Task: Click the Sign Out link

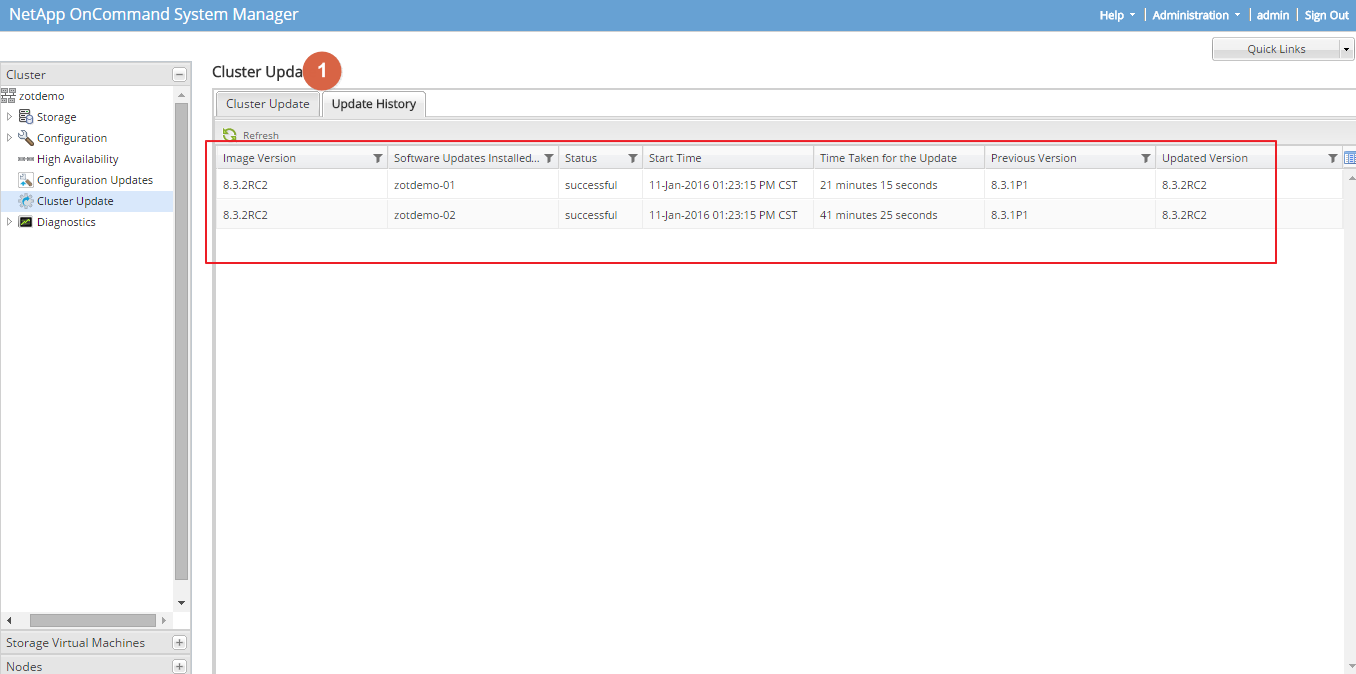Action: [x=1326, y=15]
